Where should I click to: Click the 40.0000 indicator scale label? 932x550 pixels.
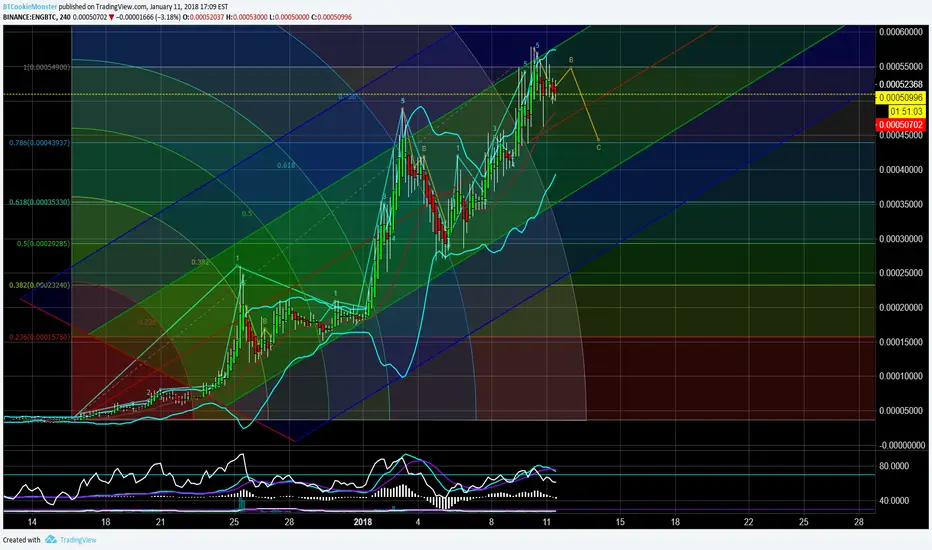tap(894, 500)
